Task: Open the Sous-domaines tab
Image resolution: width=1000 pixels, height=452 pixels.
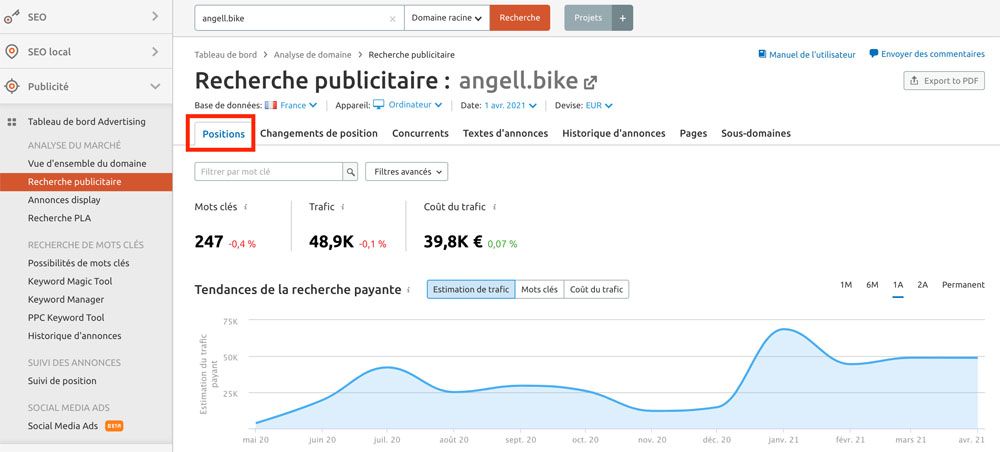Action: [756, 133]
